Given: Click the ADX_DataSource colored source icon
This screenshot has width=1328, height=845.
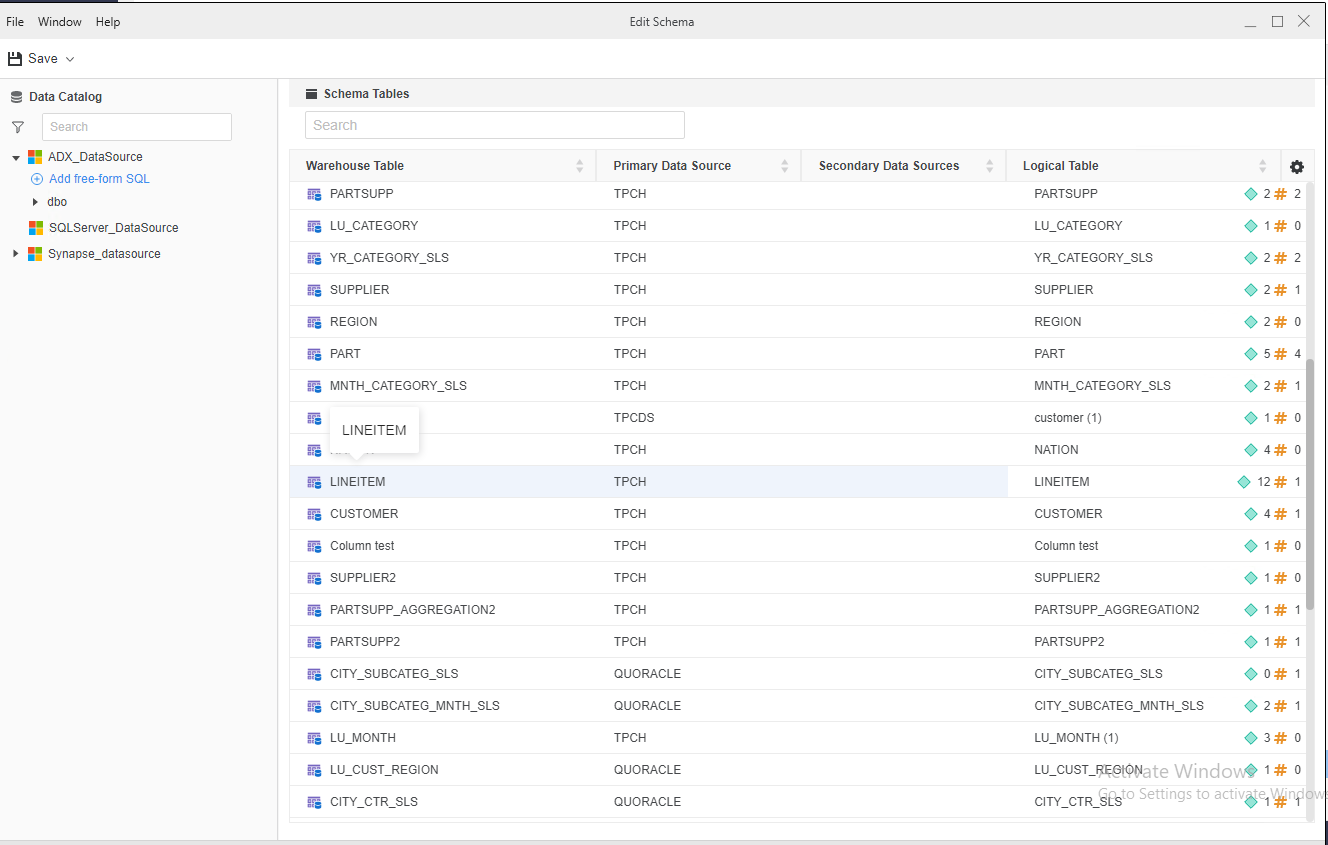Looking at the screenshot, I should (x=35, y=156).
